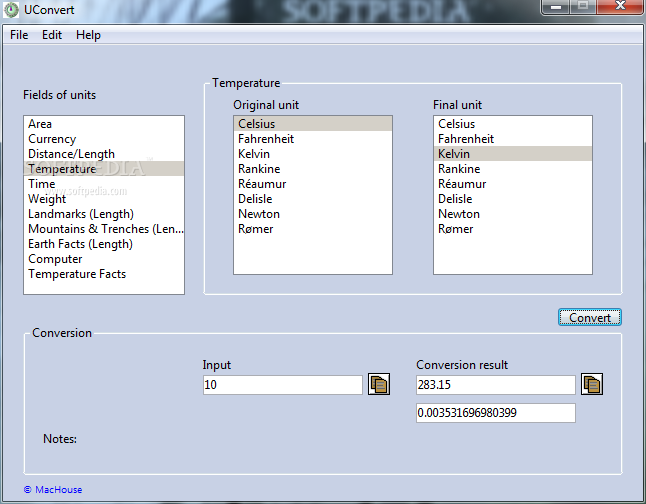Copy the Conversion result with its copy icon
646x504 pixels.
click(x=592, y=384)
